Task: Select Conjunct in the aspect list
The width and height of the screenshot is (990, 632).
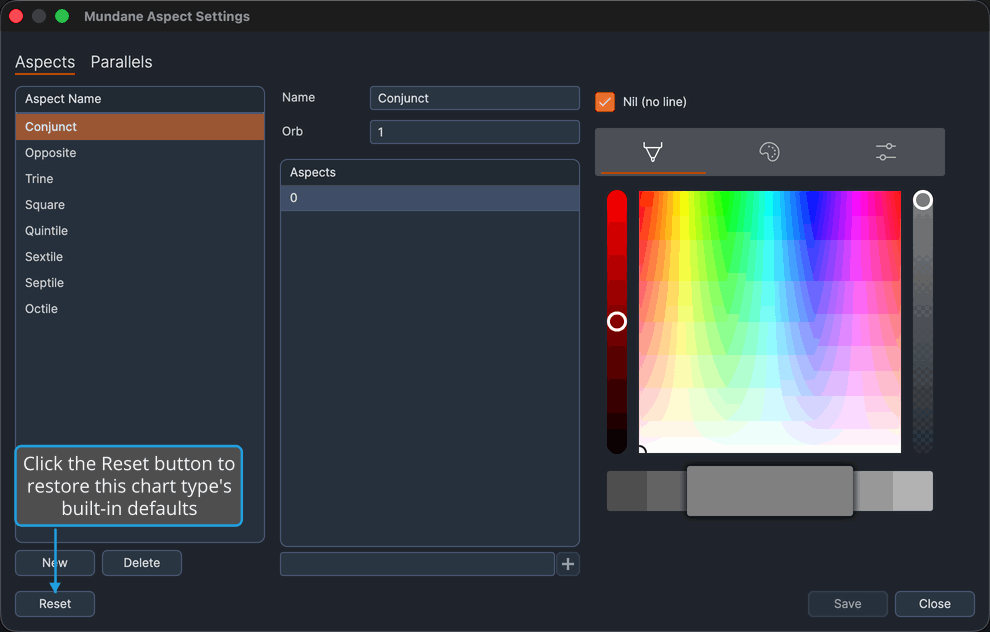Action: click(140, 126)
